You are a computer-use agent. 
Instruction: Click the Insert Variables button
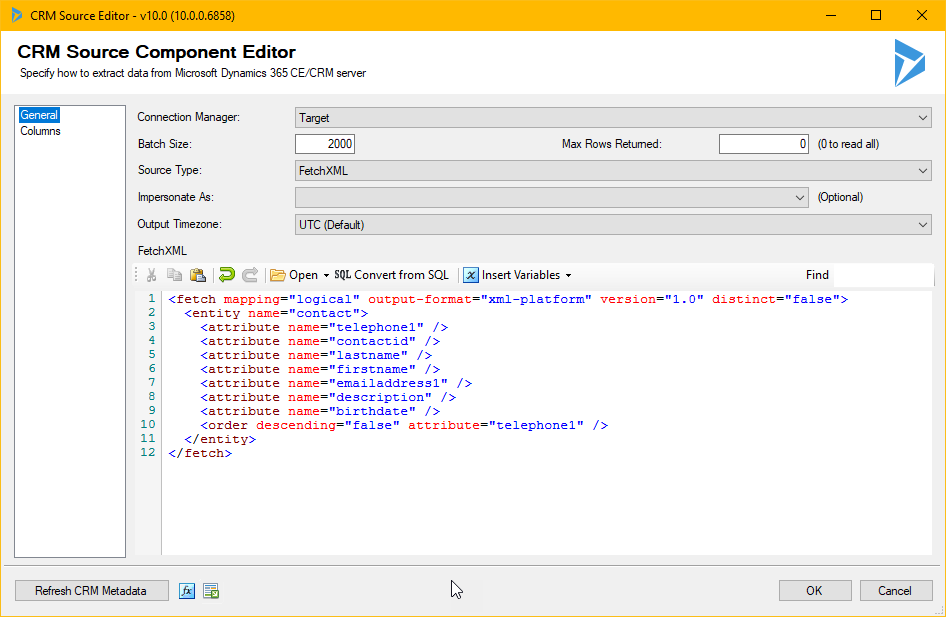512,275
